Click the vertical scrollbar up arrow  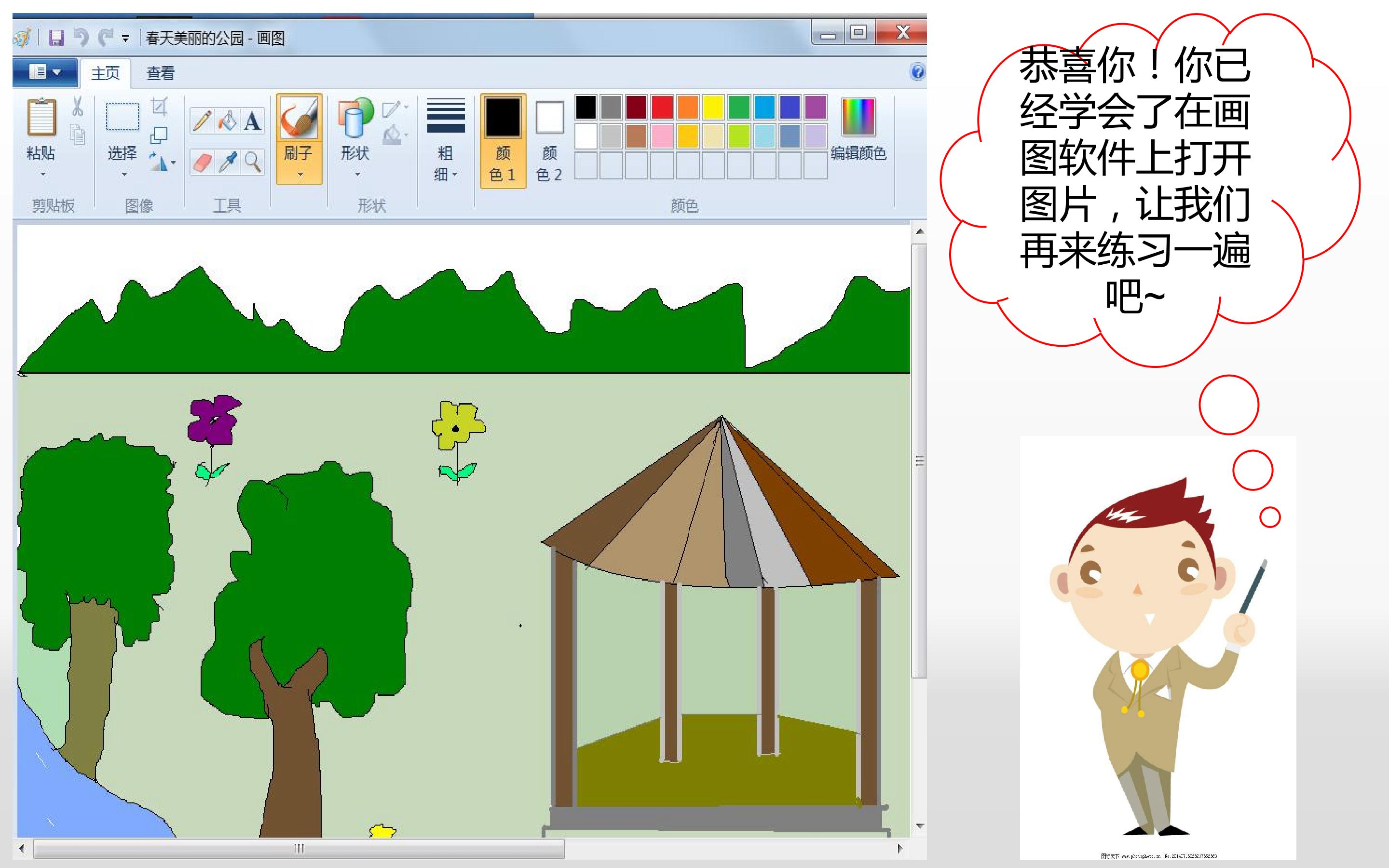tap(920, 231)
